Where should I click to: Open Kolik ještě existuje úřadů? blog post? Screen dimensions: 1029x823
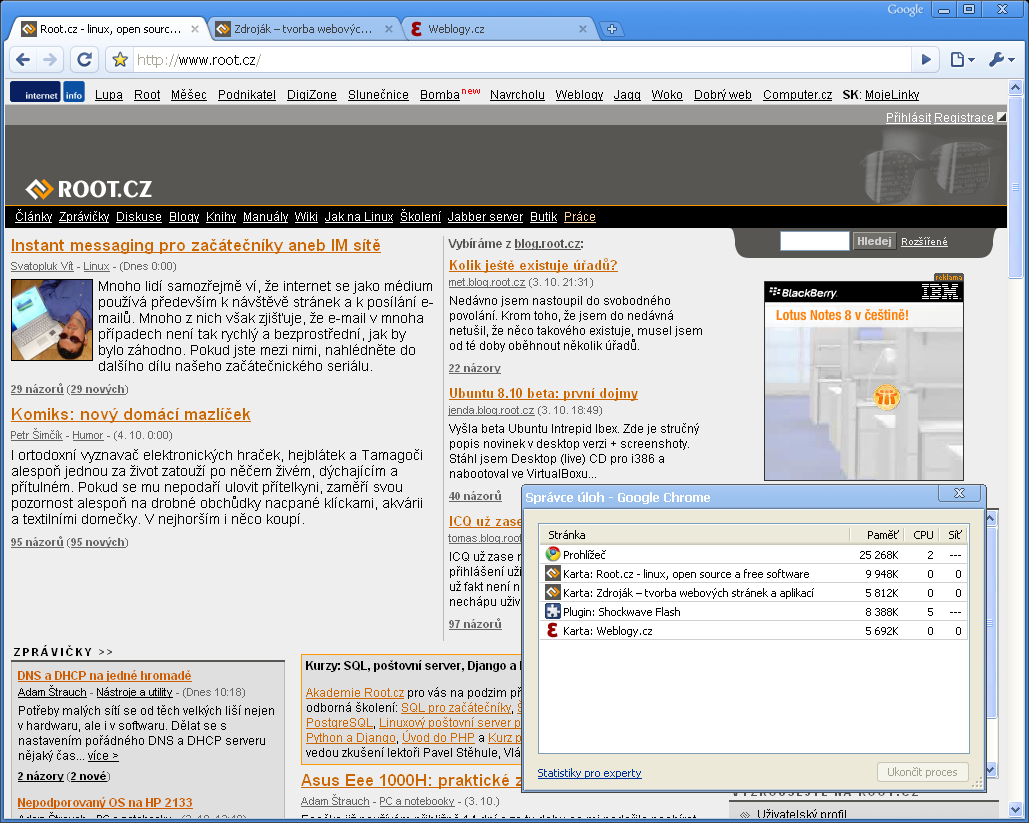point(533,265)
